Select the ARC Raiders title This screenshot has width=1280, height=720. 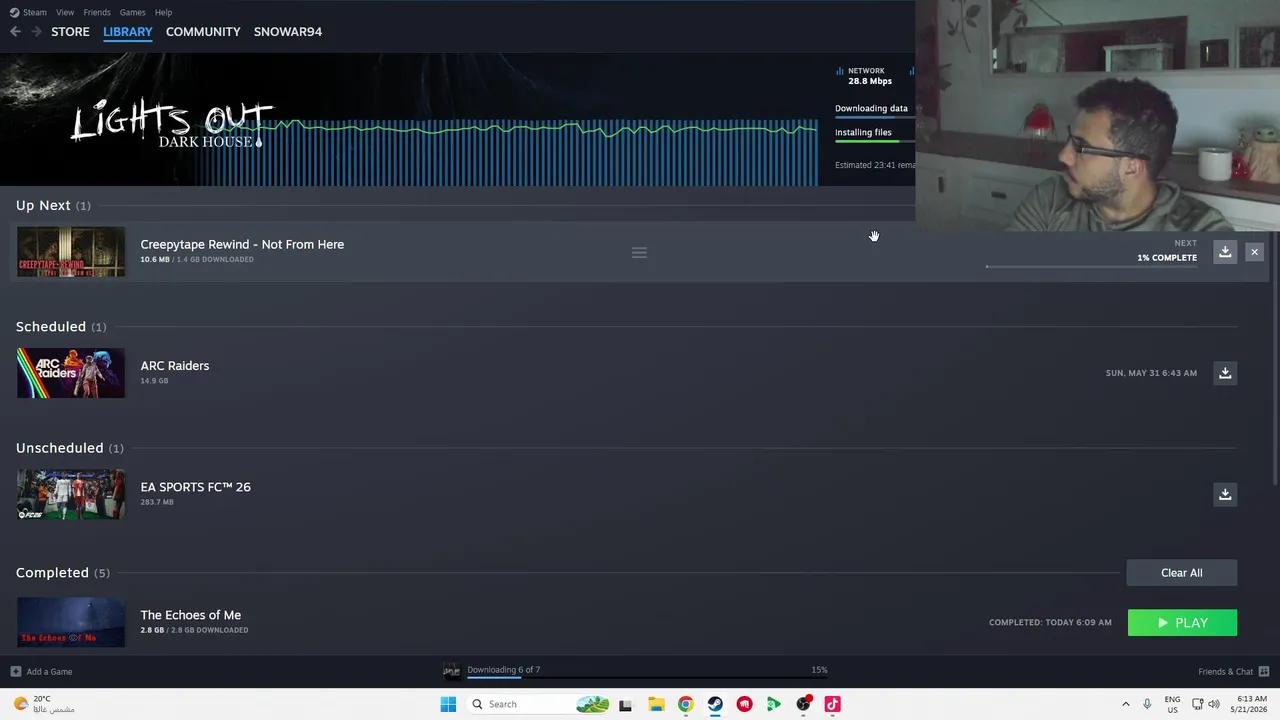coord(175,365)
